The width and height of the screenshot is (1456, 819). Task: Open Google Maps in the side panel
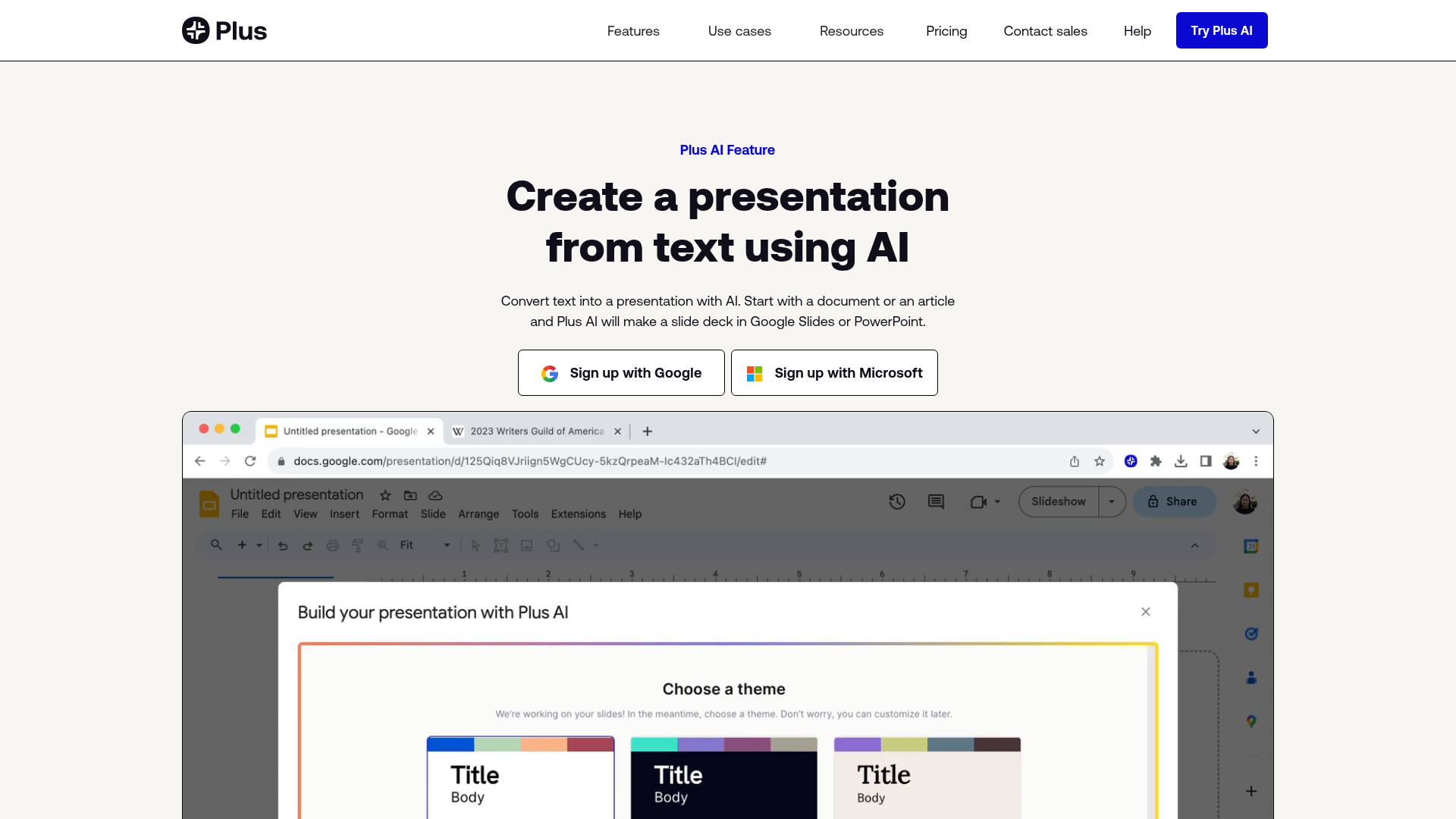1251,721
